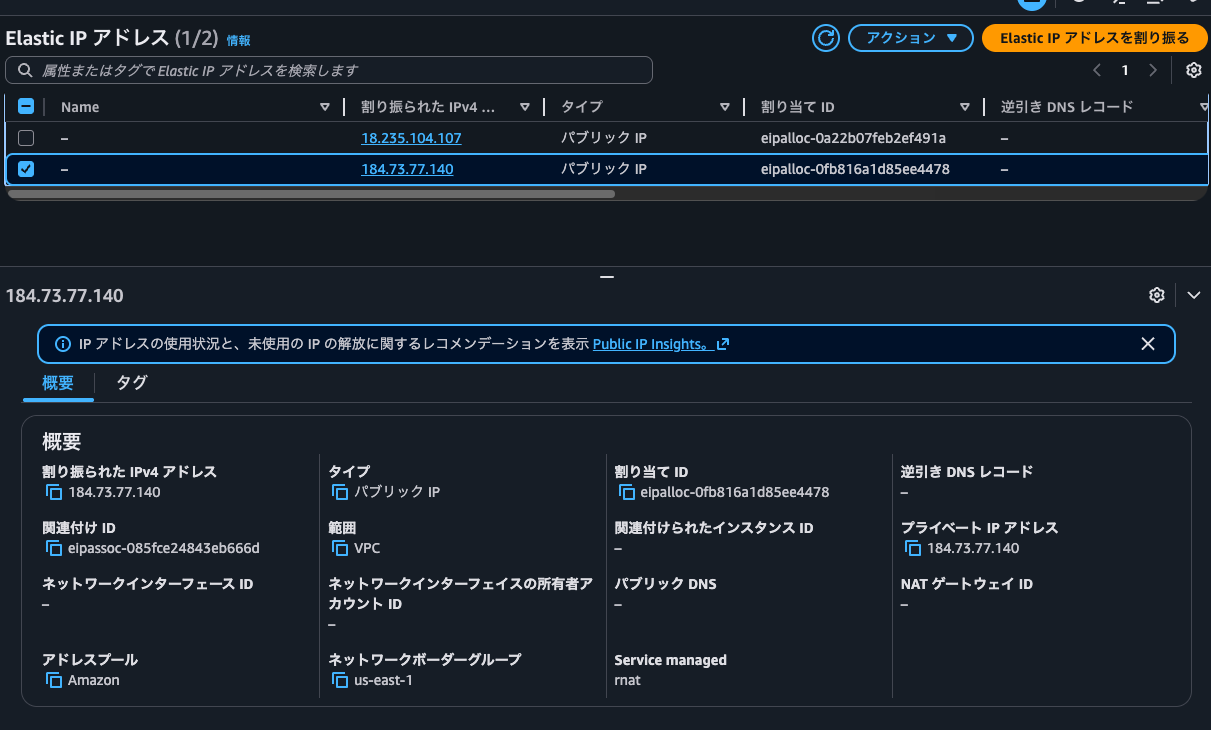Open the table preferences gear icon

[1194, 70]
